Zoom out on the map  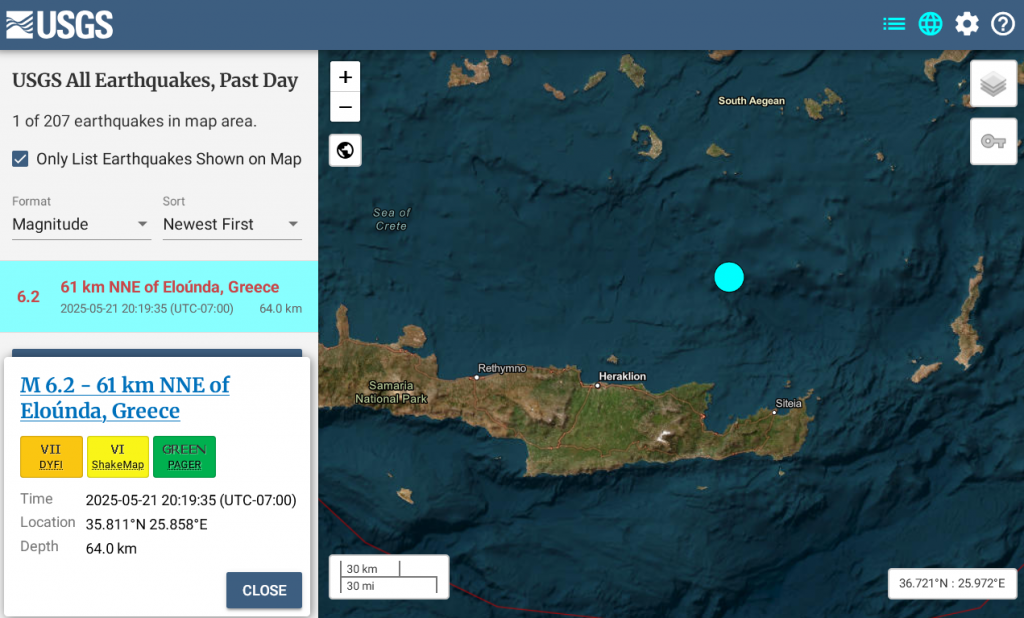pos(345,107)
